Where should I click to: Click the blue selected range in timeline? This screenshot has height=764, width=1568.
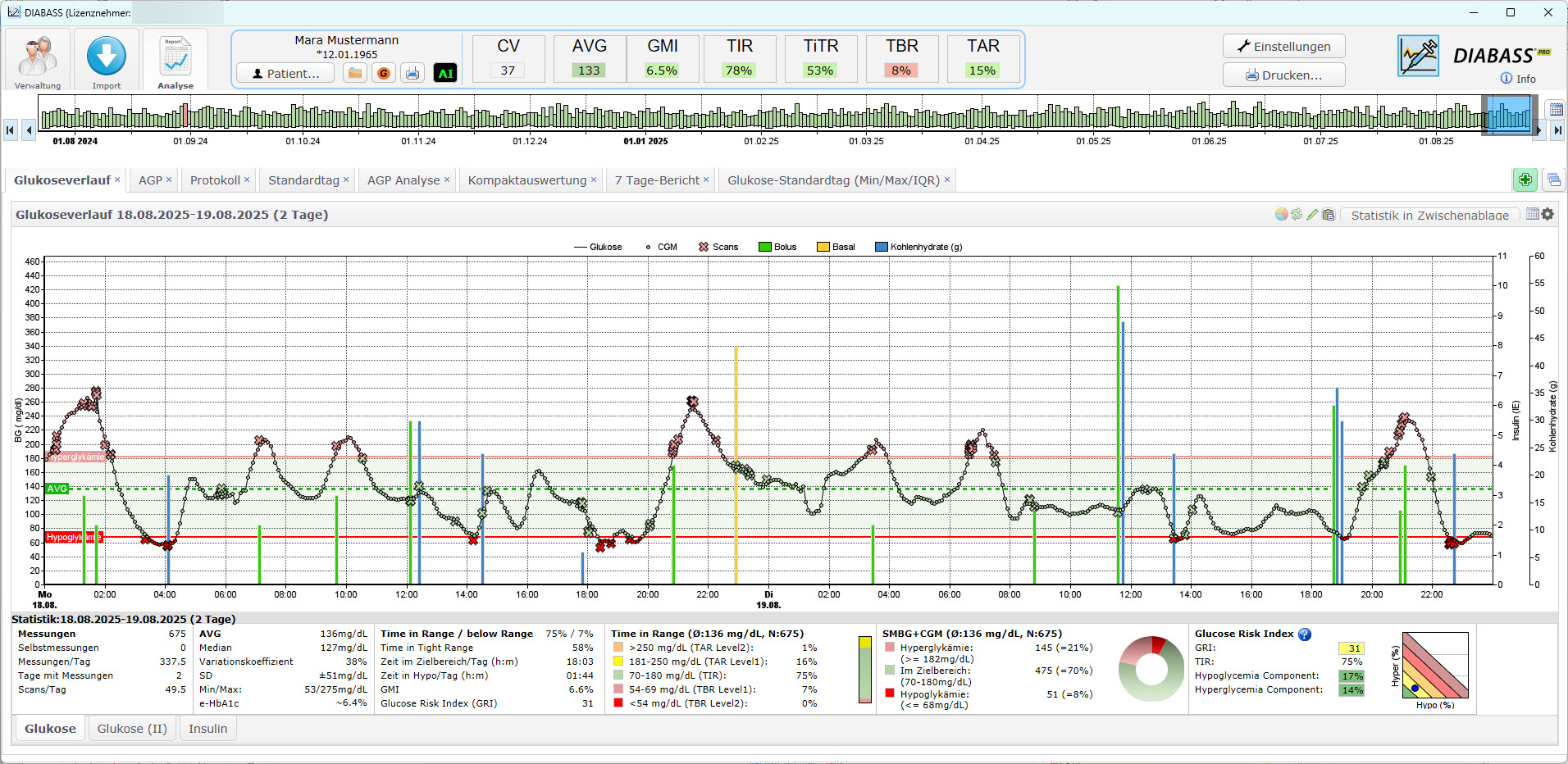coord(1509,115)
